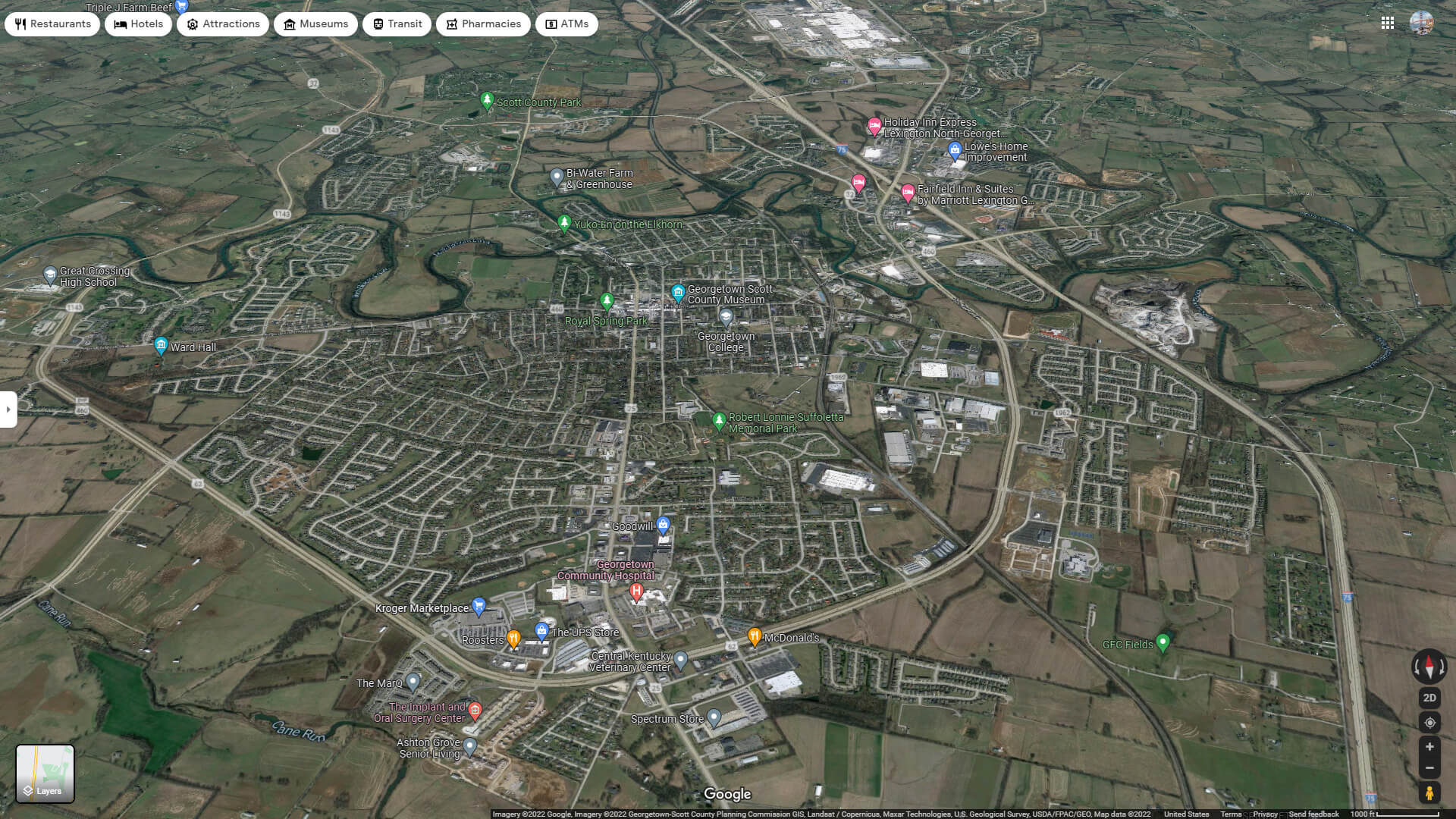This screenshot has height=819, width=1456.
Task: Reset map orientation with the compass
Action: (1429, 667)
